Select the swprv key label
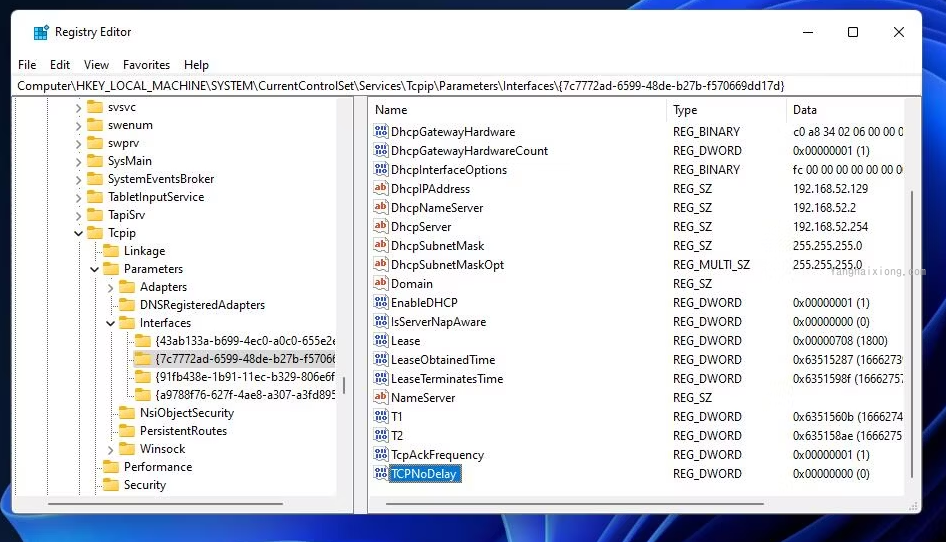 pyautogui.click(x=123, y=143)
